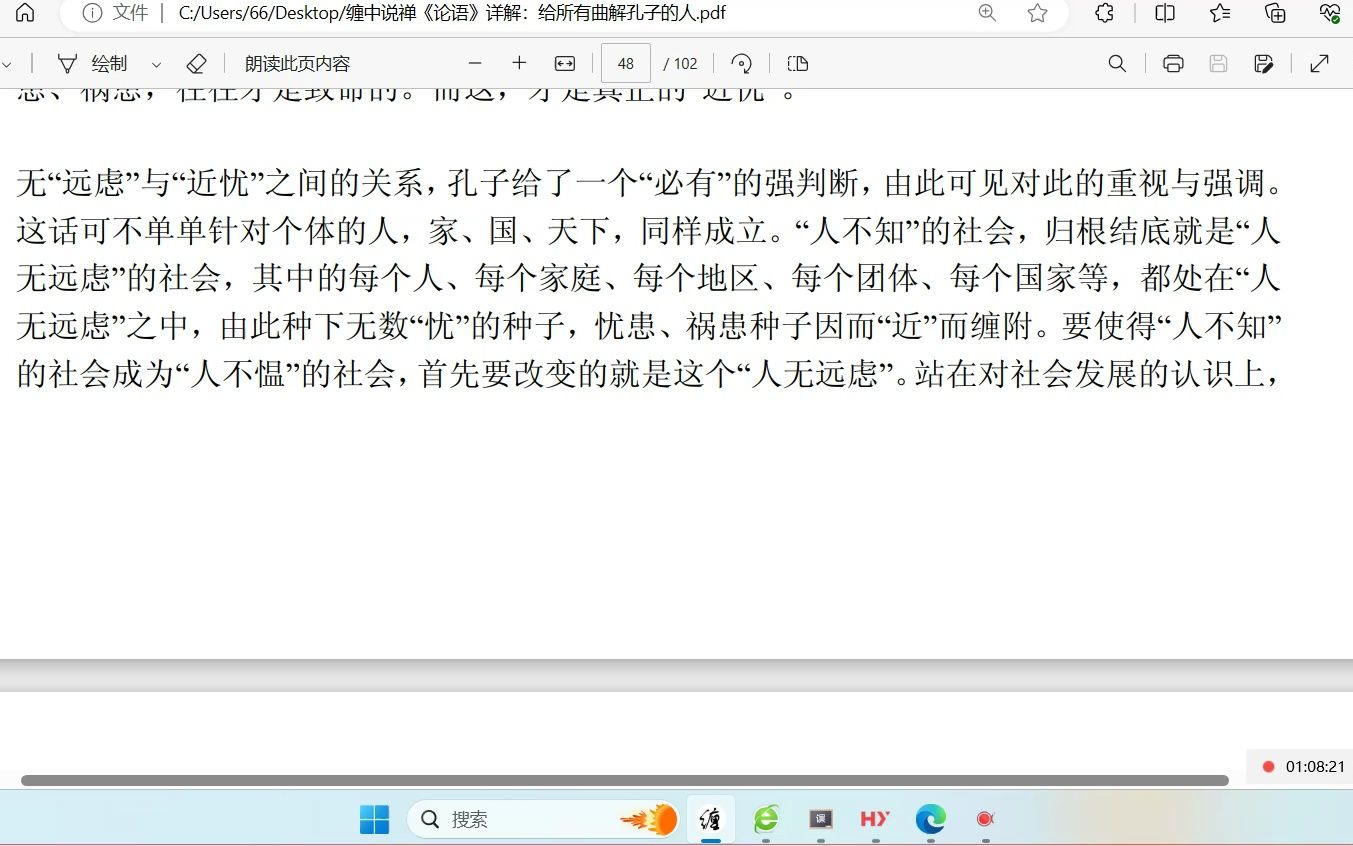The image size is (1353, 846).
Task: Rotate the PDF page
Action: coord(741,63)
